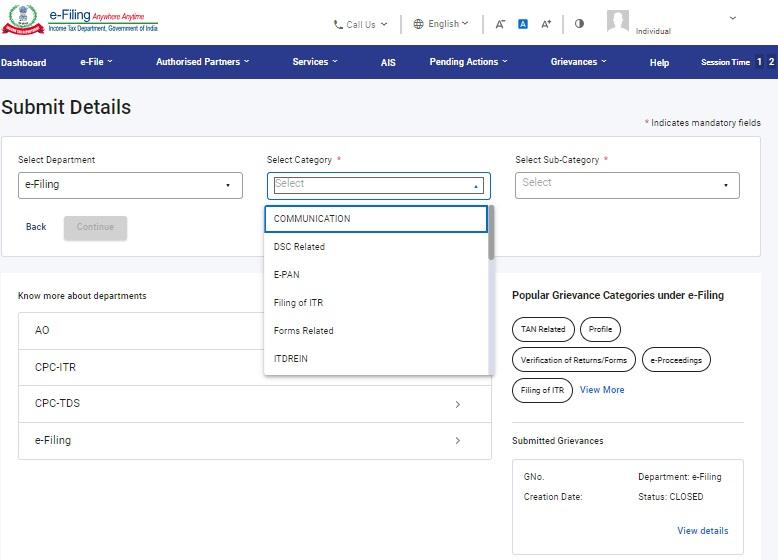Click the View More link
Screen dimensions: 778x560
(602, 390)
